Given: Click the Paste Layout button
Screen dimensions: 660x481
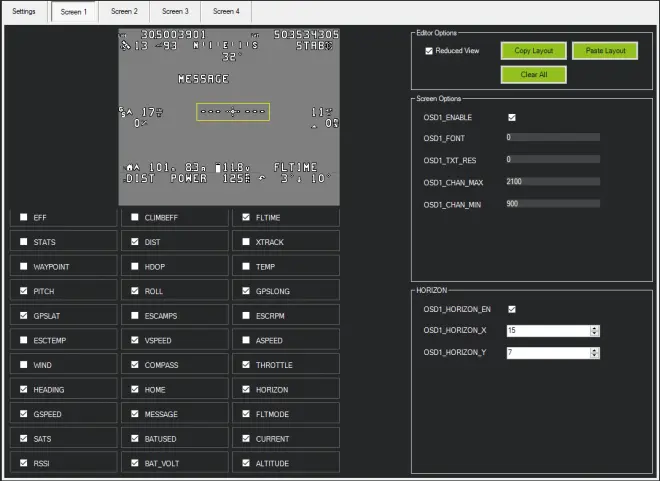Looking at the screenshot, I should (x=605, y=50).
